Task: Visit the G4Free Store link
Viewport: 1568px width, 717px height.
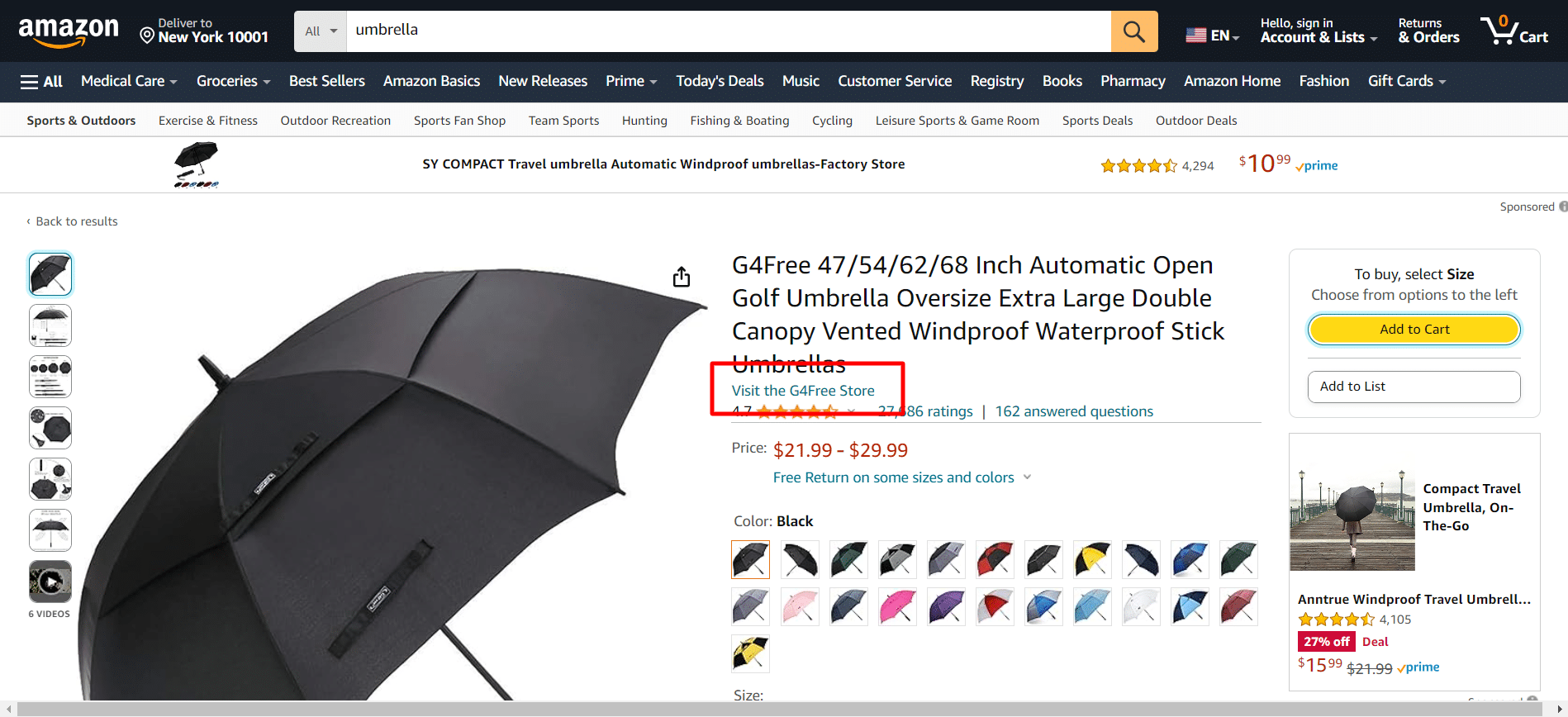Action: point(803,391)
